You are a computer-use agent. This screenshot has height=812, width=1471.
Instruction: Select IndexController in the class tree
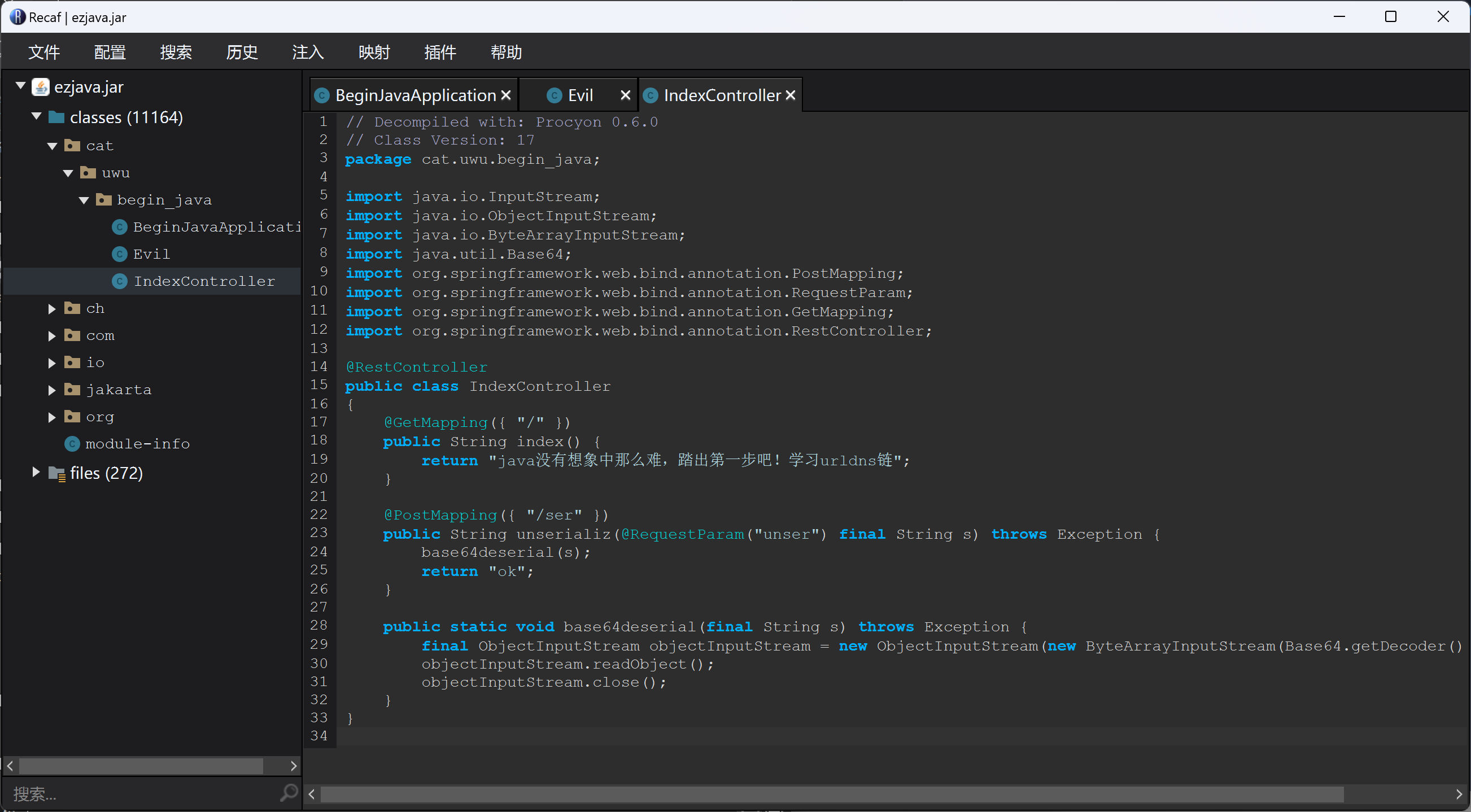[x=204, y=281]
